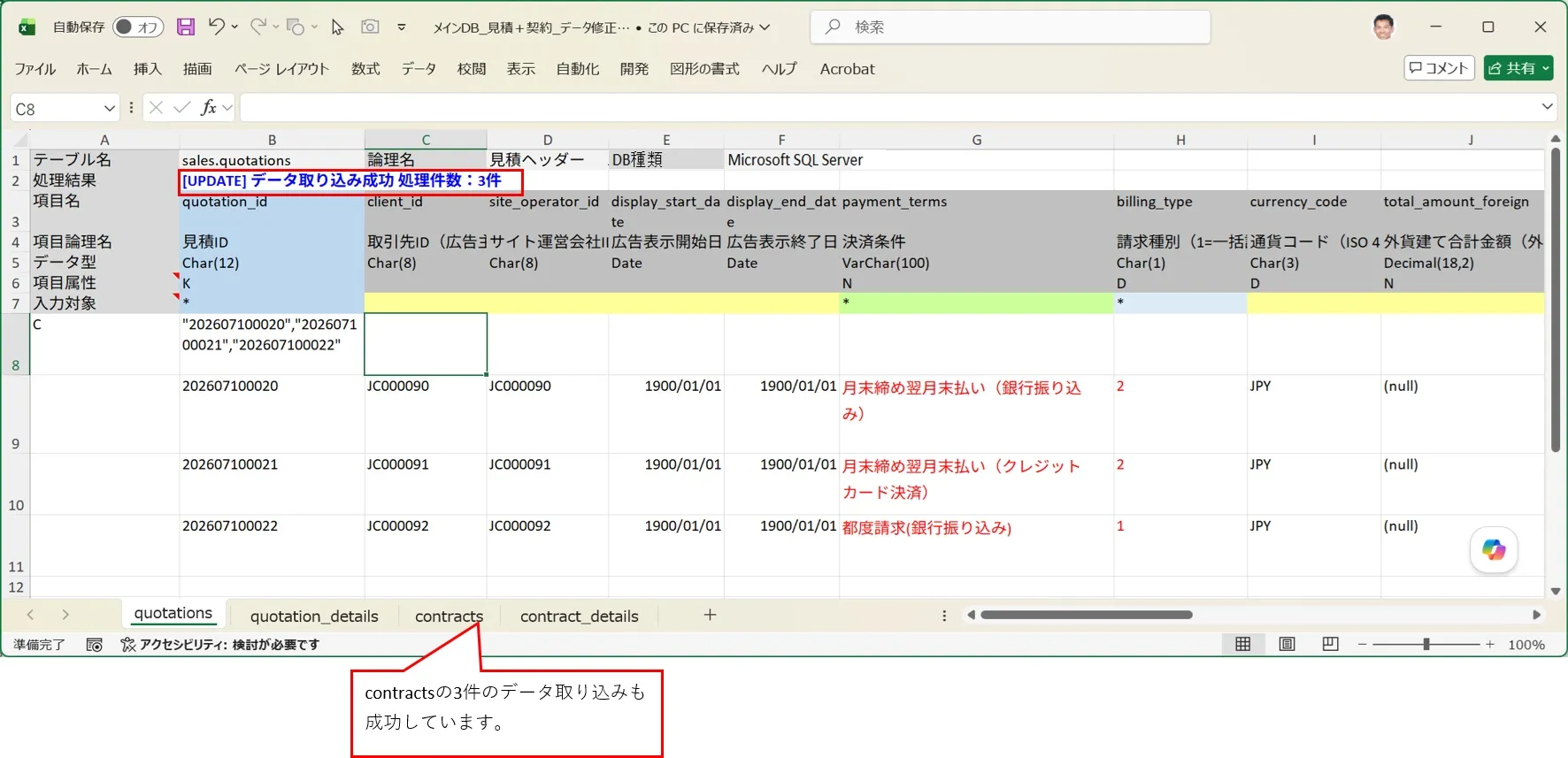
Task: Add a new sheet with plus icon
Action: (x=710, y=615)
